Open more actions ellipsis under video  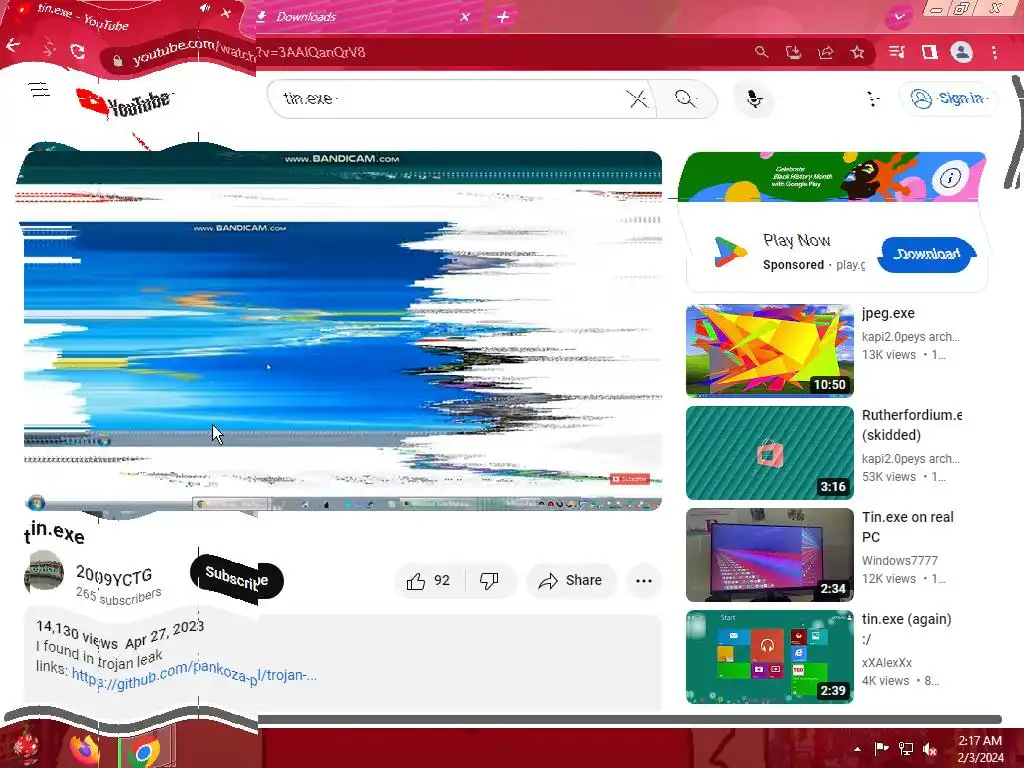[x=644, y=581]
